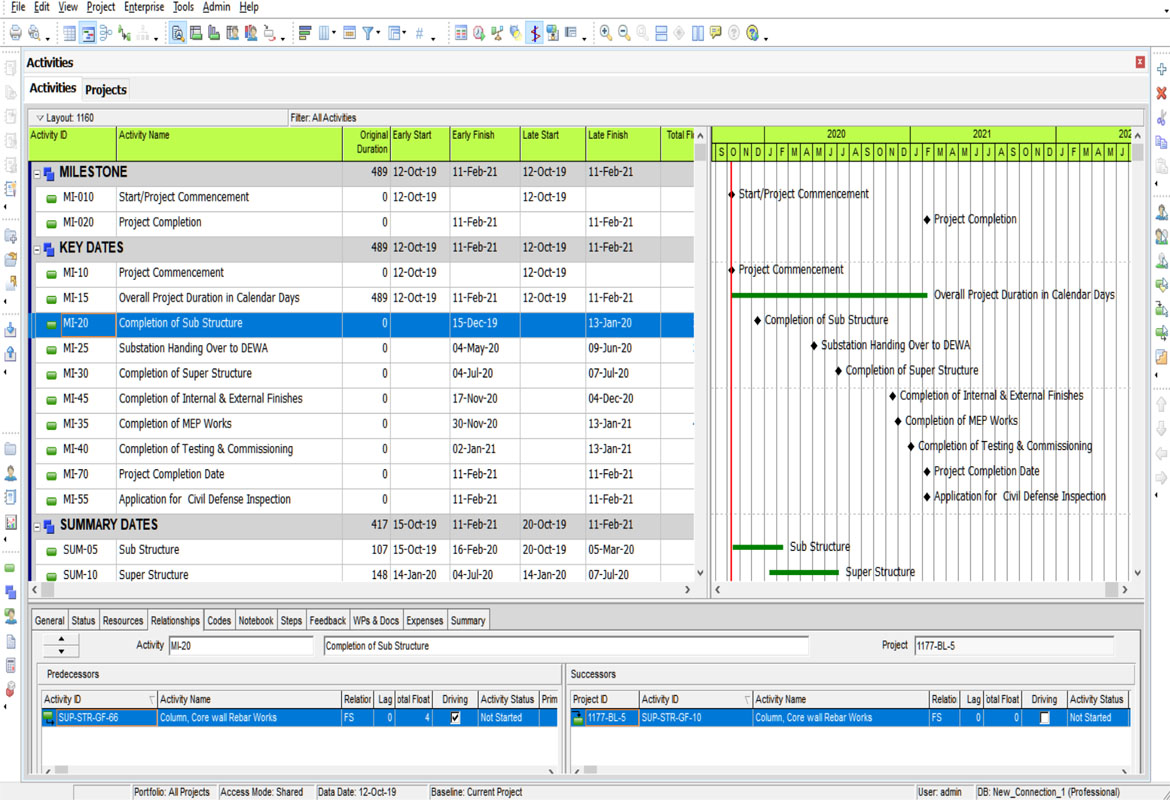Select the MI-010 Start/Project Commencement row

pos(361,198)
